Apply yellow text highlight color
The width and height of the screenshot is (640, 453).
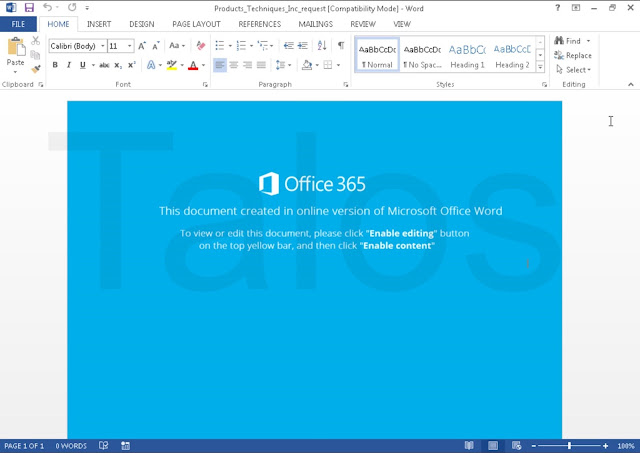point(172,65)
